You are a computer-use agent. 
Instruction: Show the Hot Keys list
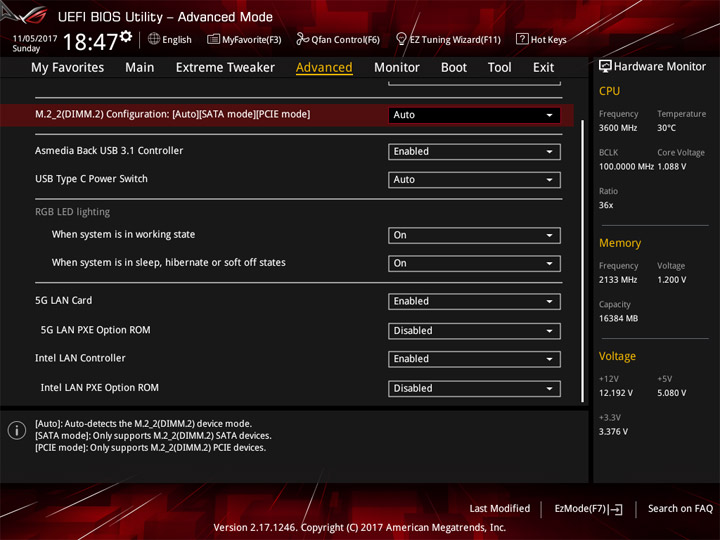[x=541, y=39]
